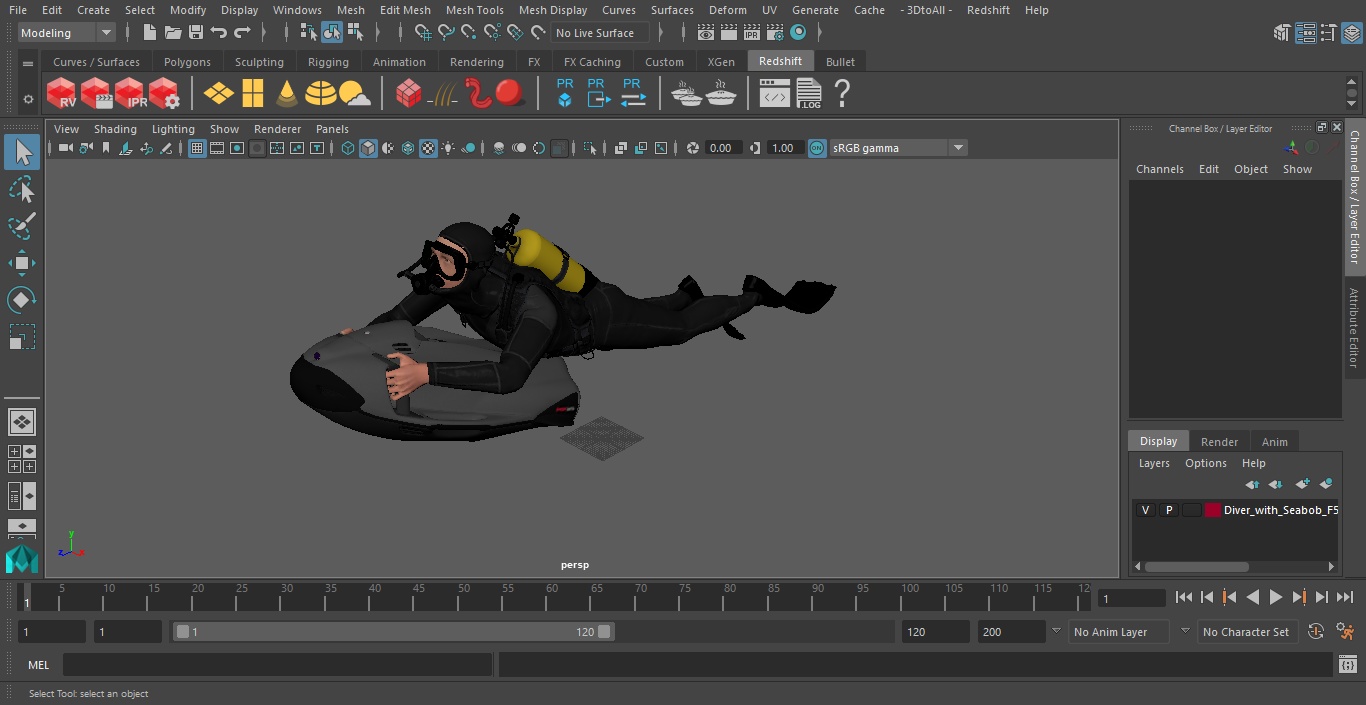The image size is (1366, 705).
Task: Open the Redshift menu in menu bar
Action: [988, 10]
